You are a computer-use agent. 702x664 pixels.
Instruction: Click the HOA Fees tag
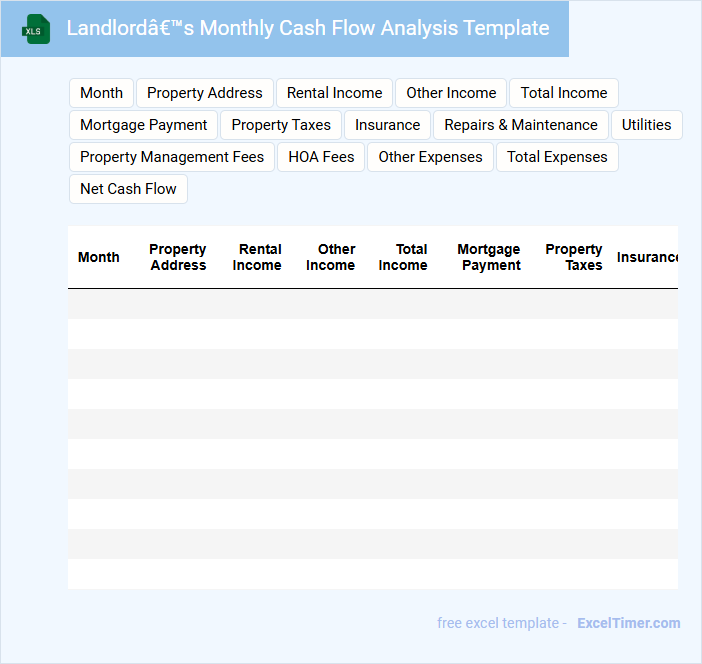321,157
